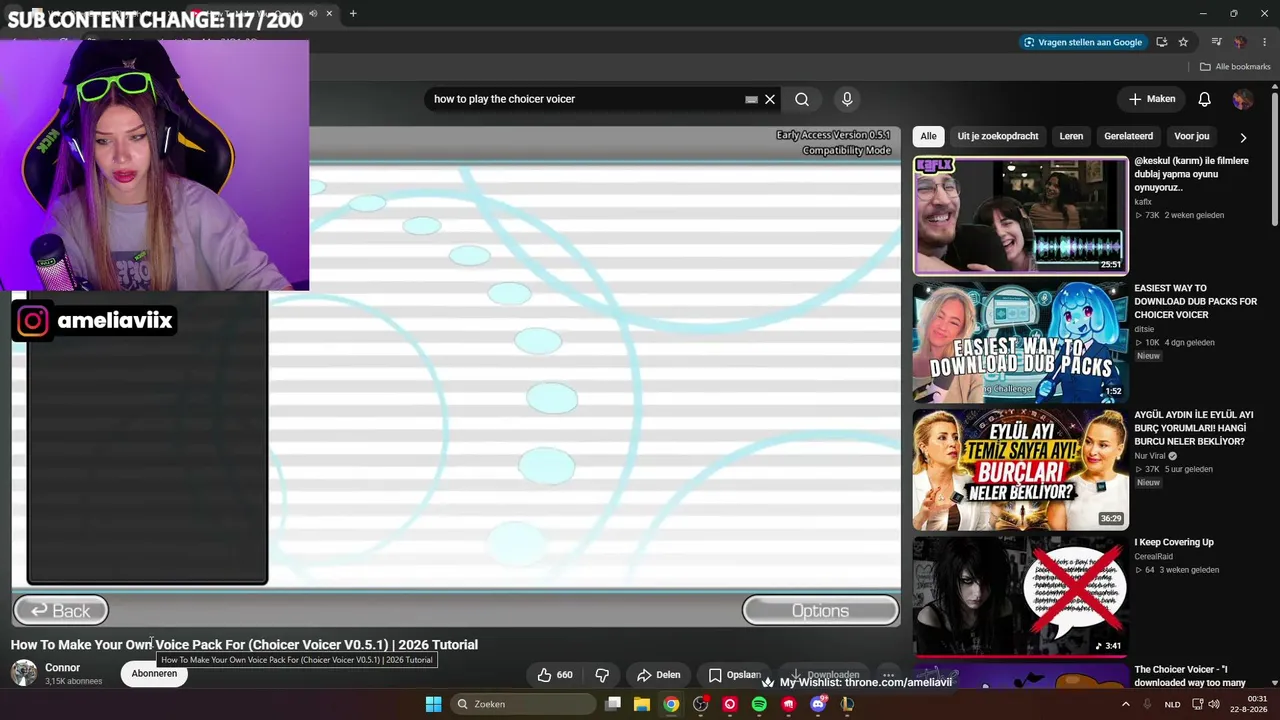Viewport: 1280px width, 720px height.
Task: Open YouTube notifications bell
Action: (x=1205, y=99)
